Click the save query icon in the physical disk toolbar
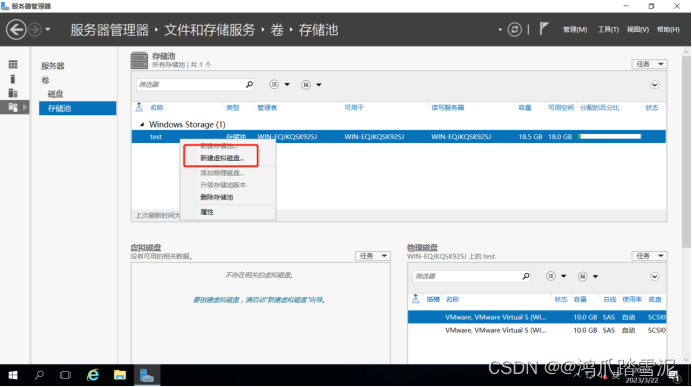This screenshot has width=692, height=387. (x=583, y=276)
